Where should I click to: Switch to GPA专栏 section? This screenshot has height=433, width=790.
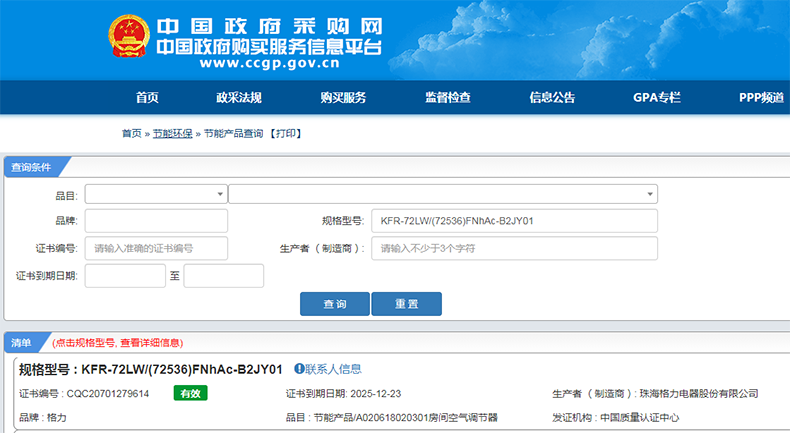pos(656,97)
